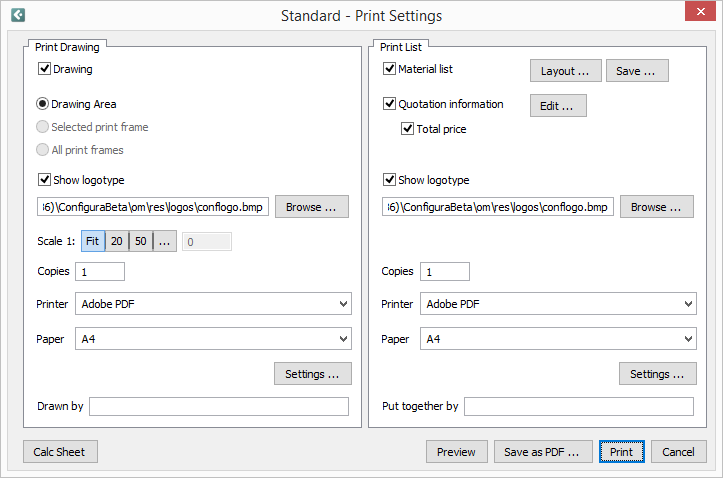The image size is (723, 478).
Task: Choose the 1:50 scale button
Action: (141, 241)
